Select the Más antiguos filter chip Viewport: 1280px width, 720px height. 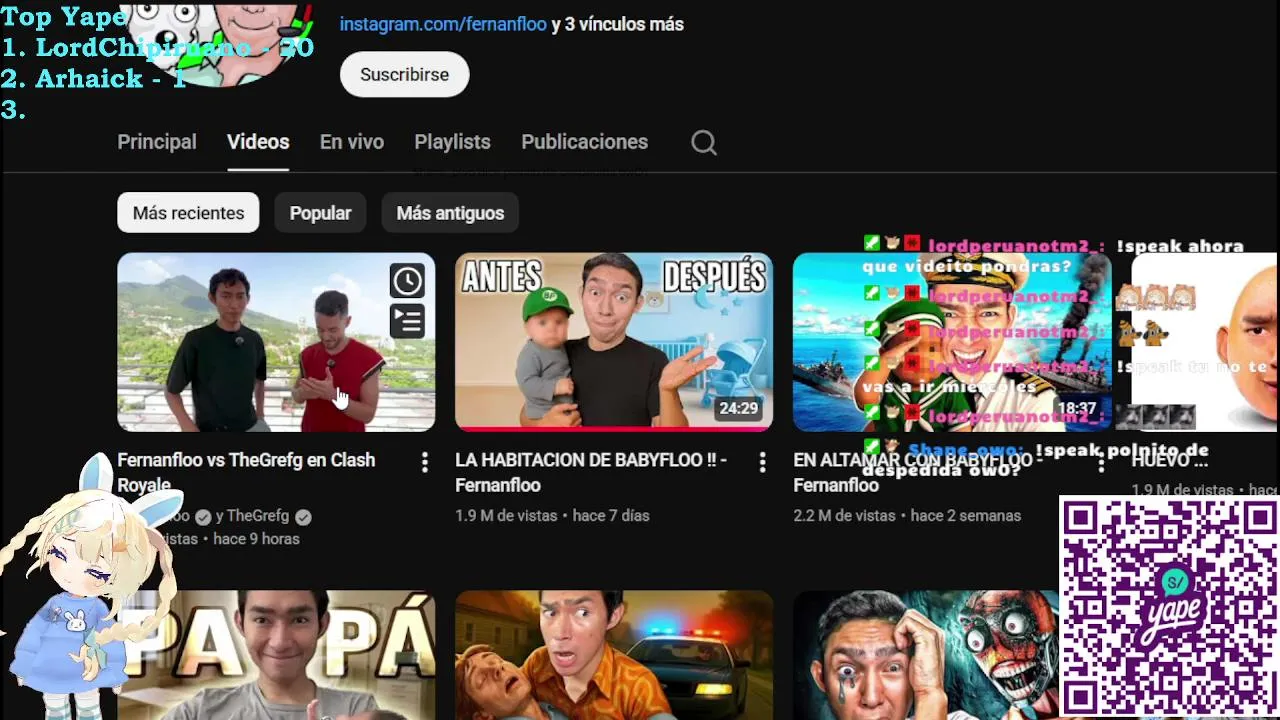(450, 213)
